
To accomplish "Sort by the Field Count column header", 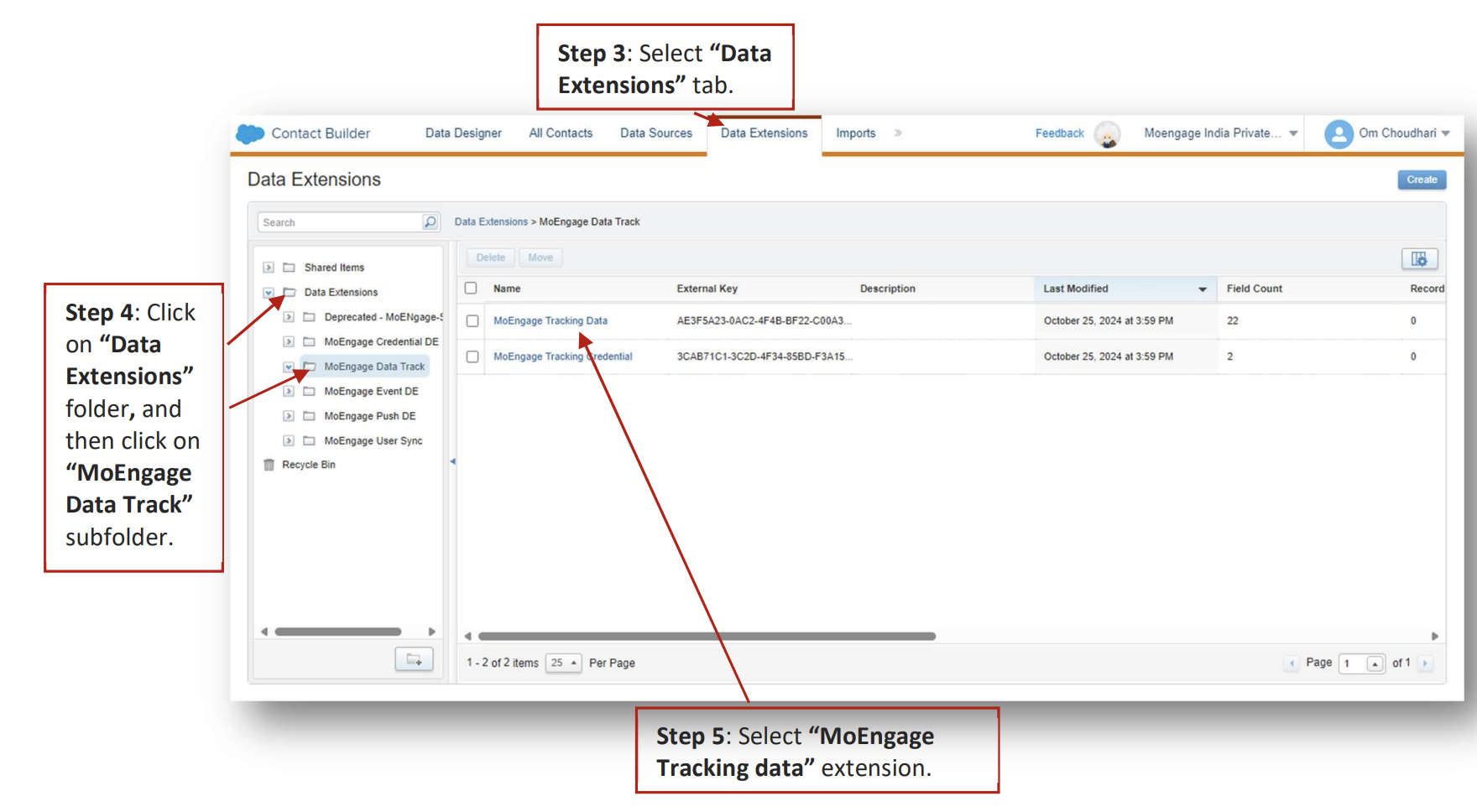I will [1255, 289].
